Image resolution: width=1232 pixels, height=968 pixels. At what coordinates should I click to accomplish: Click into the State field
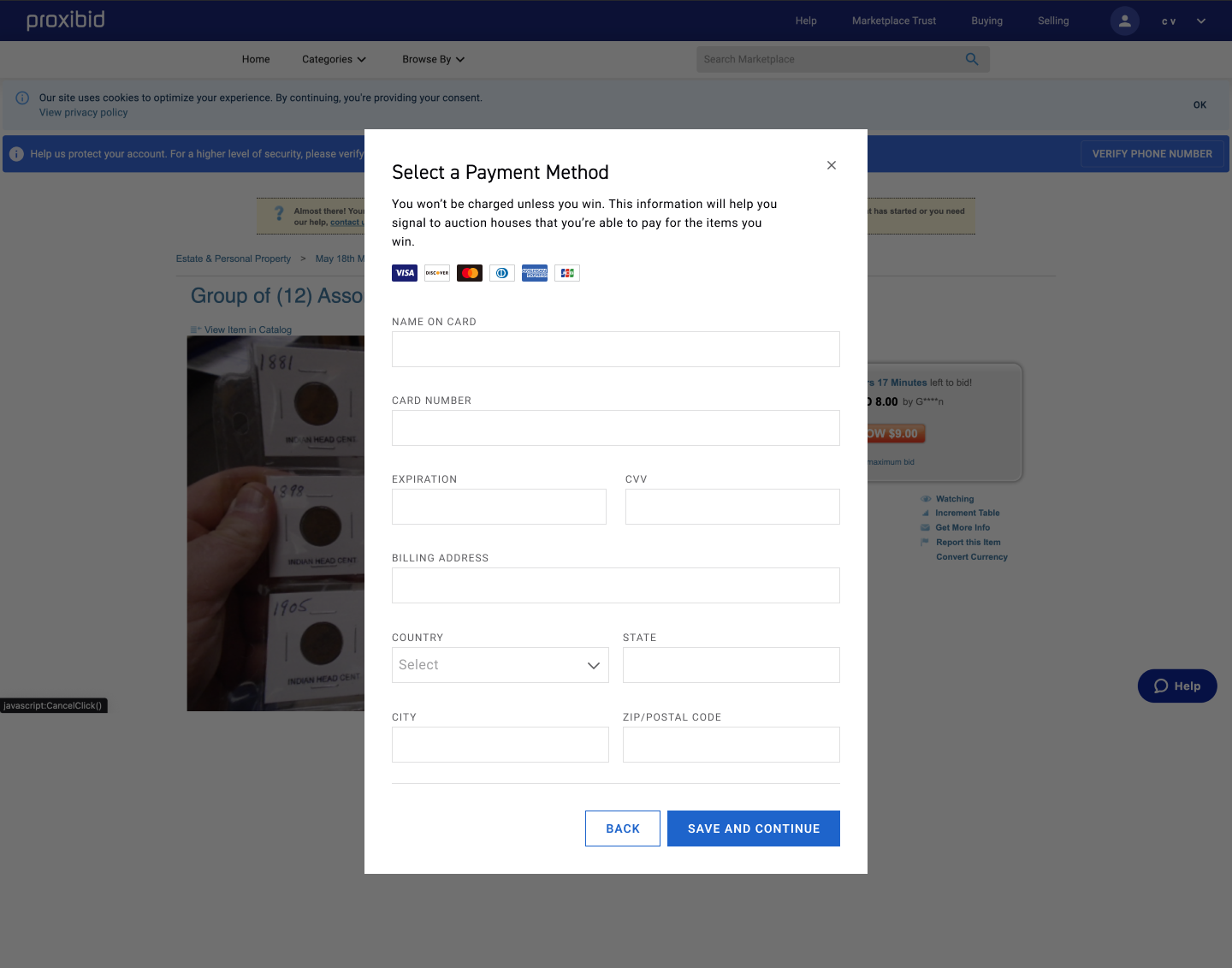point(731,665)
